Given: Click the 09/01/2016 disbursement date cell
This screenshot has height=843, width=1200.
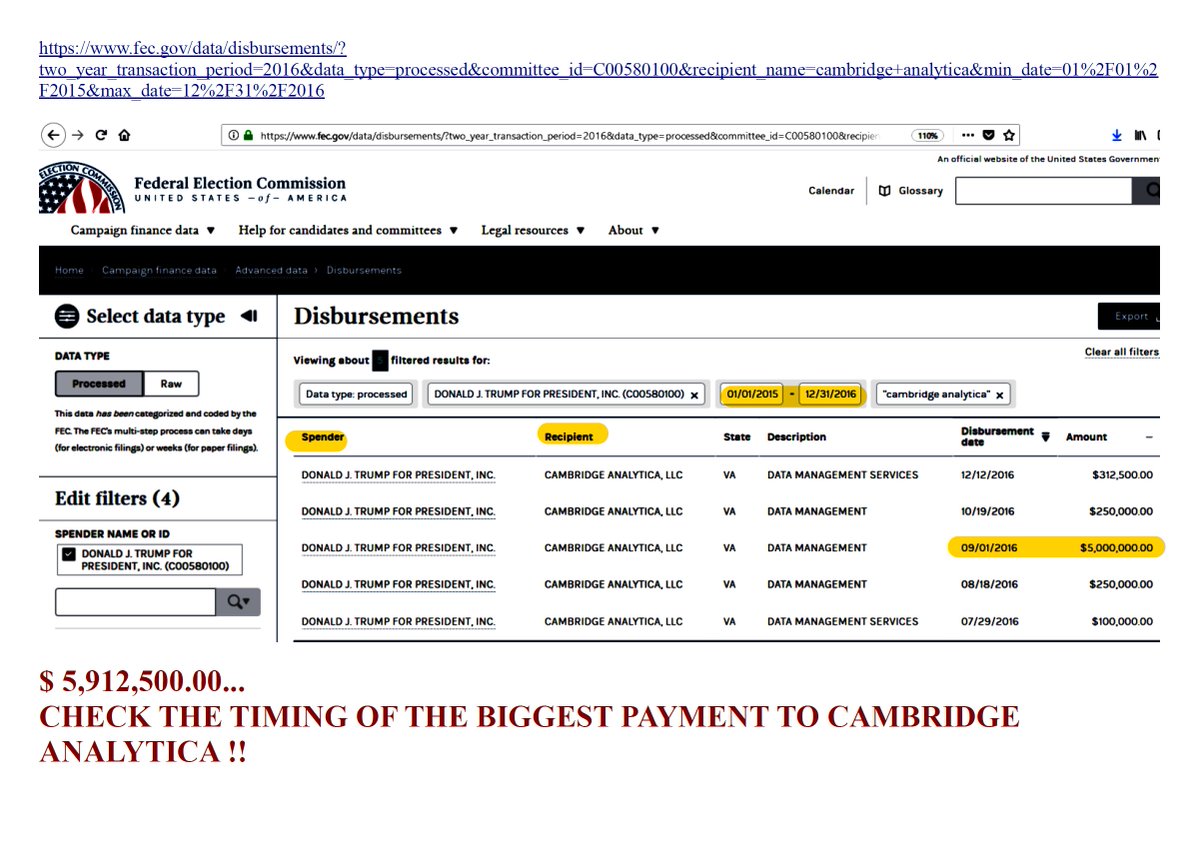Looking at the screenshot, I should [x=989, y=548].
